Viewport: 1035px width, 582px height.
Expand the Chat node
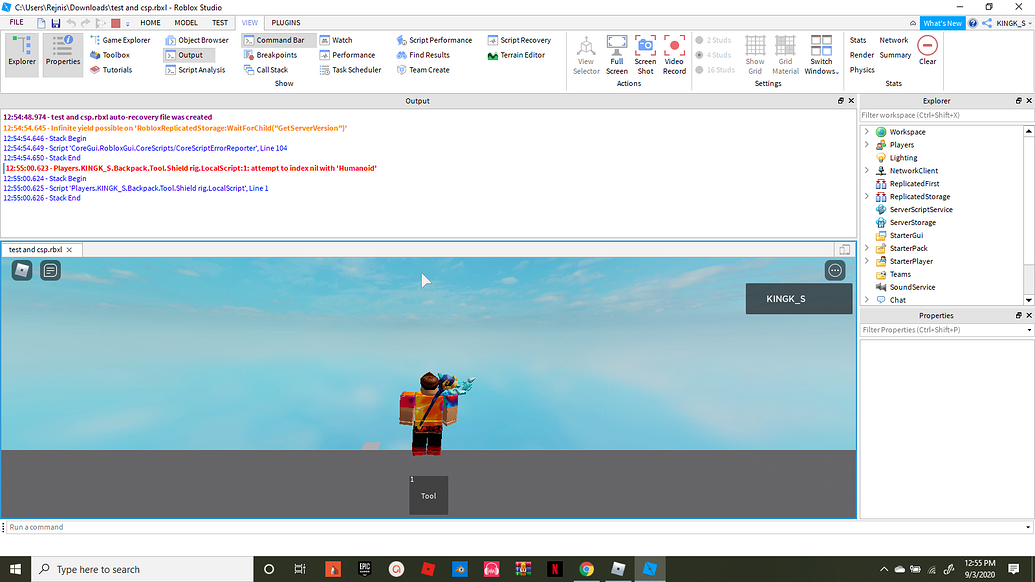point(867,300)
